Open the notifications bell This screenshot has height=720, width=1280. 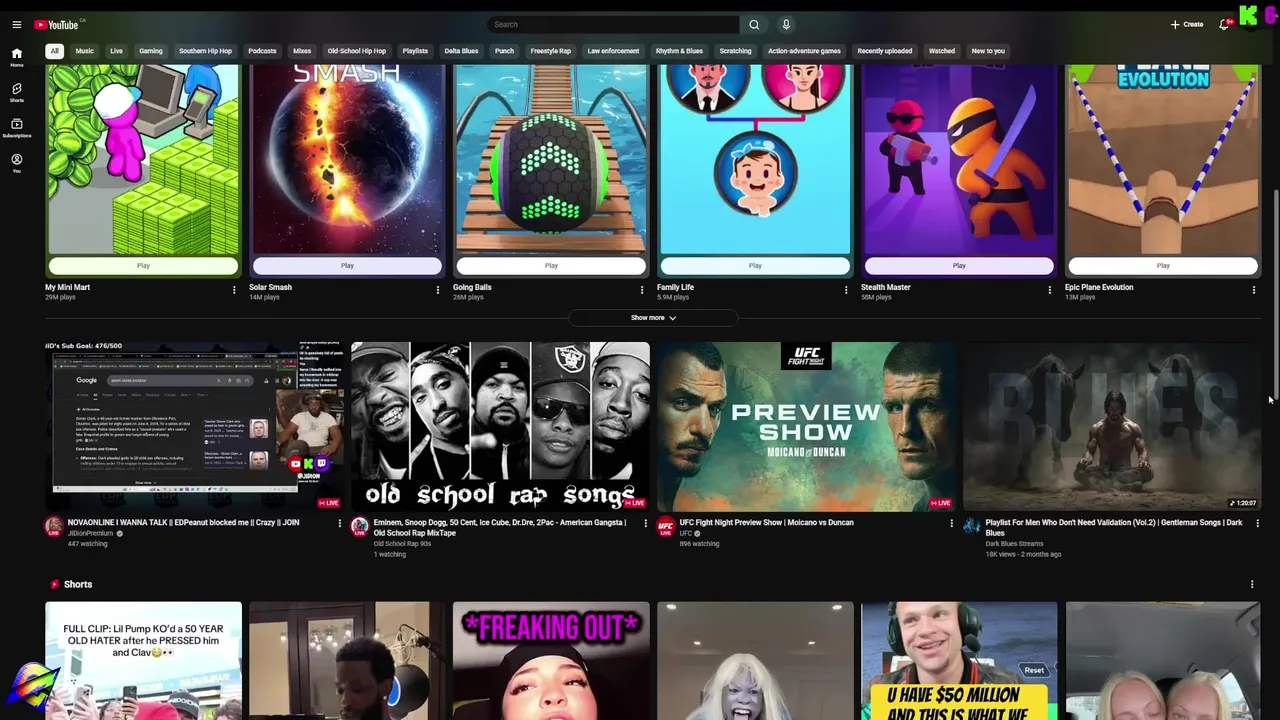1224,24
